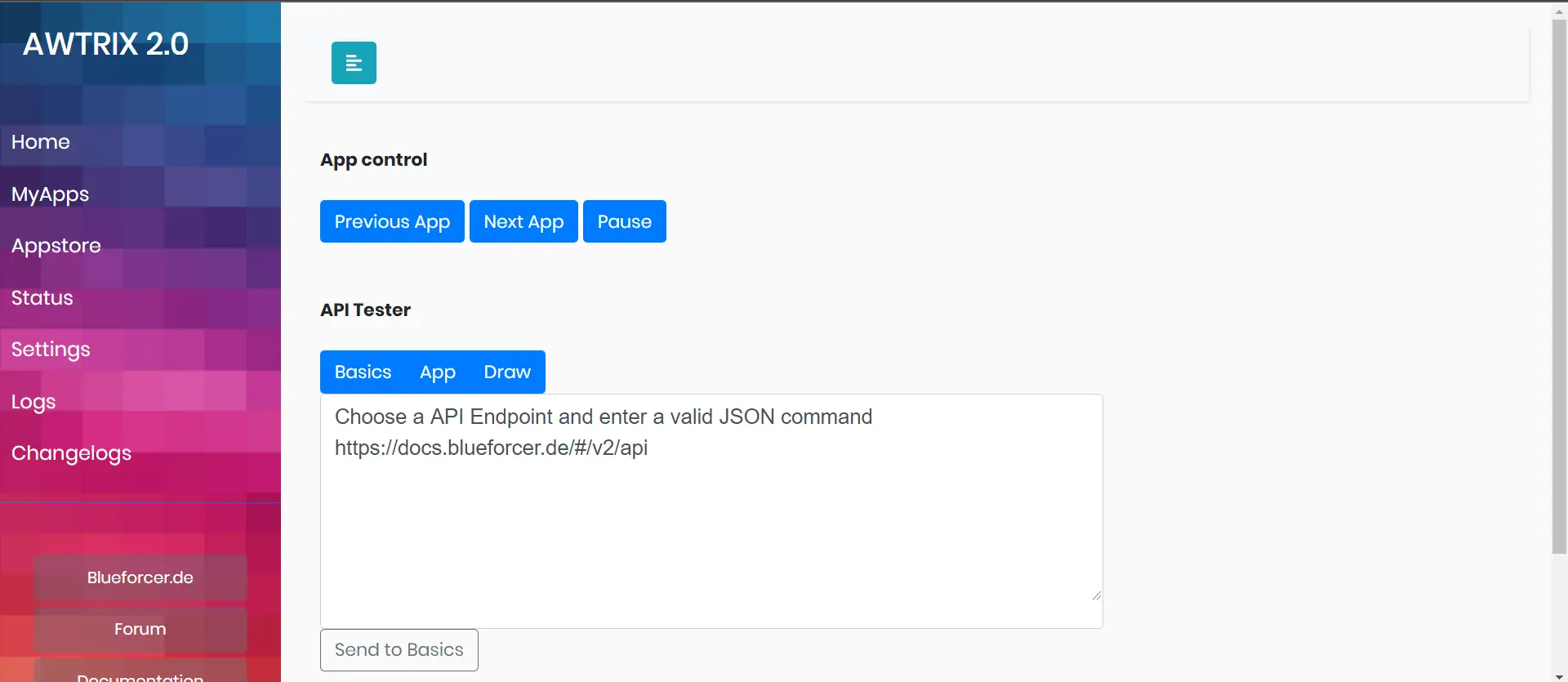Switch to Next App
The height and width of the screenshot is (682, 1568).
523,221
